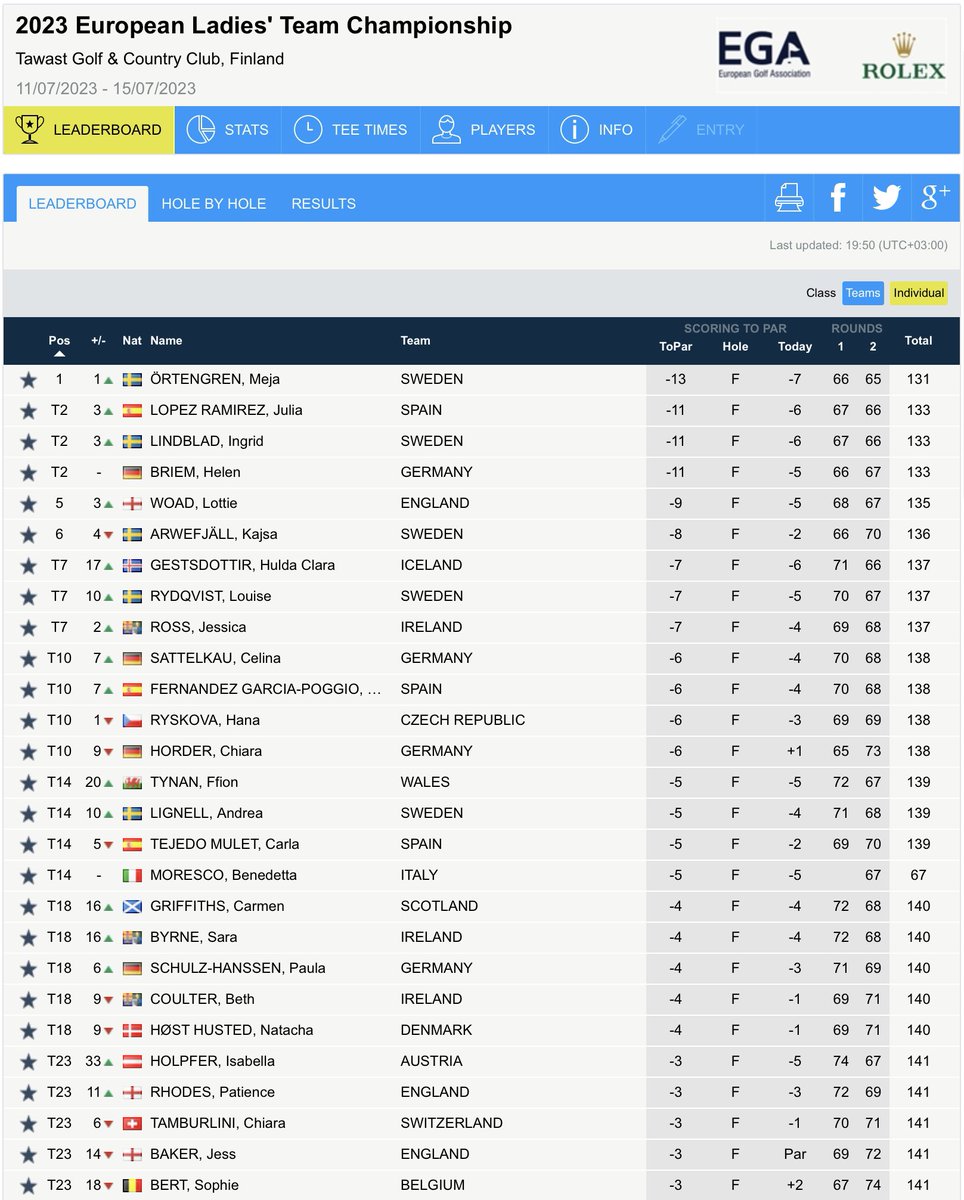Favorite star for SCHULZ-HANSSEN, Paula
The width and height of the screenshot is (964, 1200).
(x=28, y=968)
